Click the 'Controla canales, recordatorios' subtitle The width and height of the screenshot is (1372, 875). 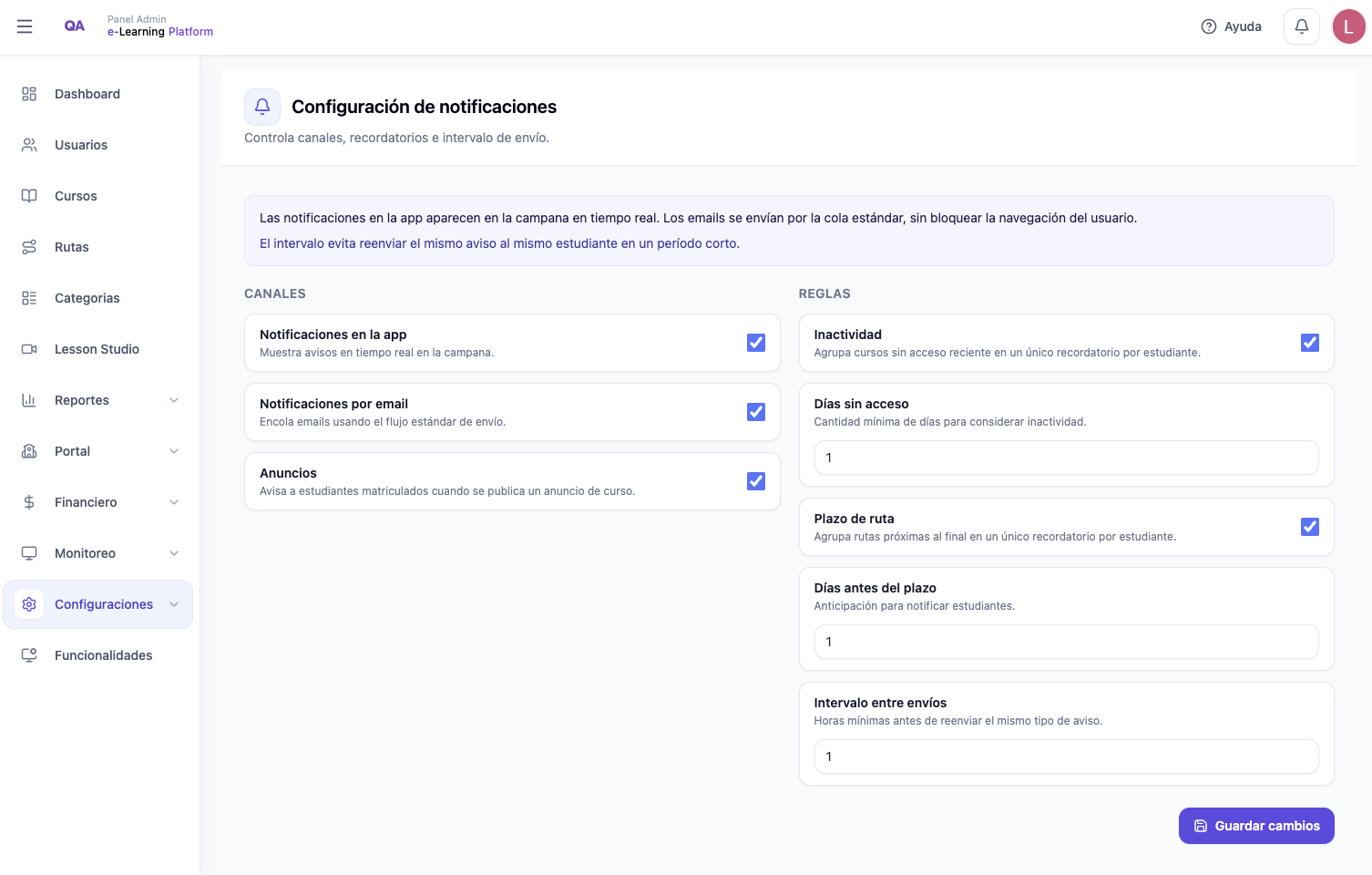[x=396, y=138]
